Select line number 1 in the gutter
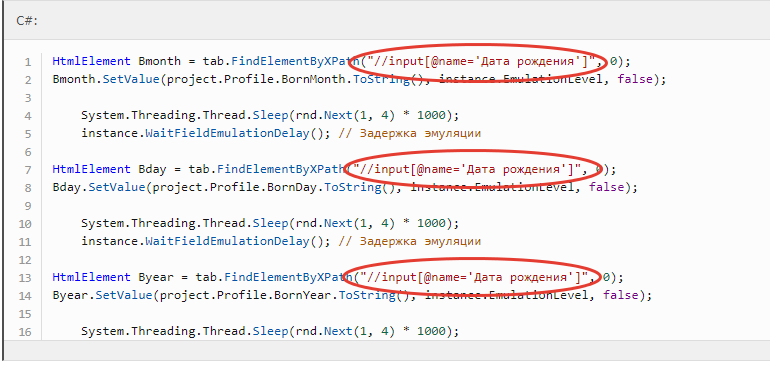This screenshot has width=770, height=379. (x=28, y=62)
